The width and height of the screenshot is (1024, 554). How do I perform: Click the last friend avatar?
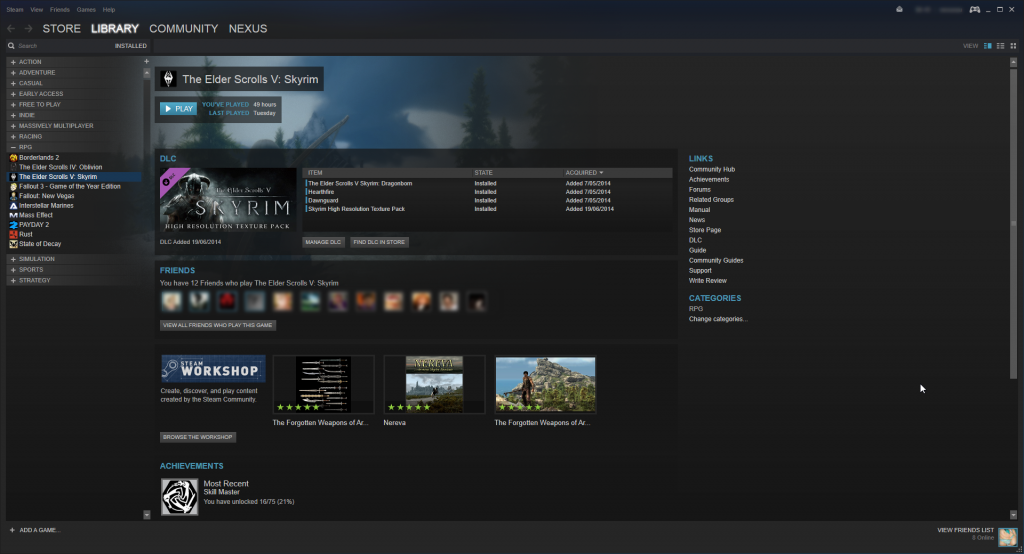click(x=477, y=301)
